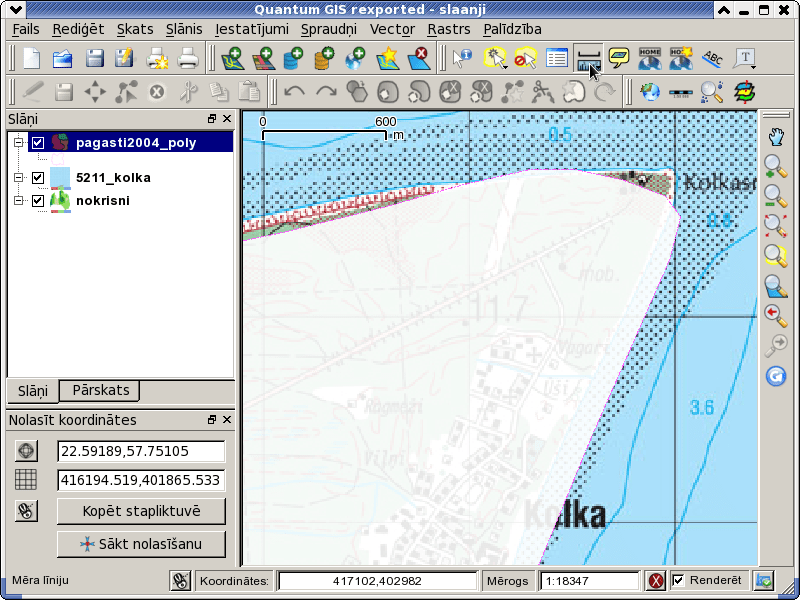Click the Map Tips speech bubble icon
This screenshot has width=800, height=600.
pos(619,59)
